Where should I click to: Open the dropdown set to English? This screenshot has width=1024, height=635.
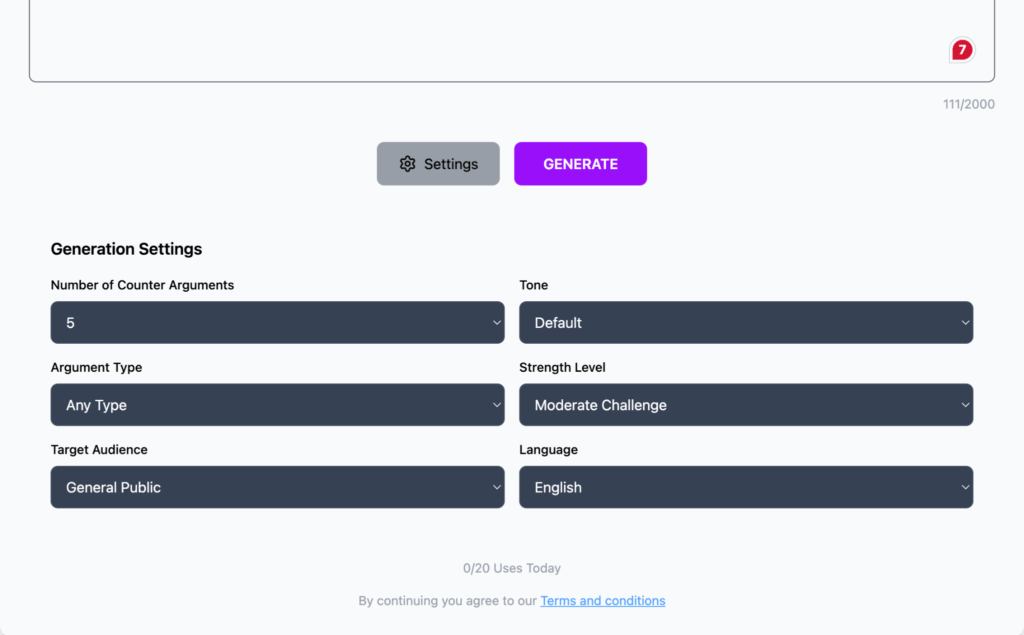point(745,487)
